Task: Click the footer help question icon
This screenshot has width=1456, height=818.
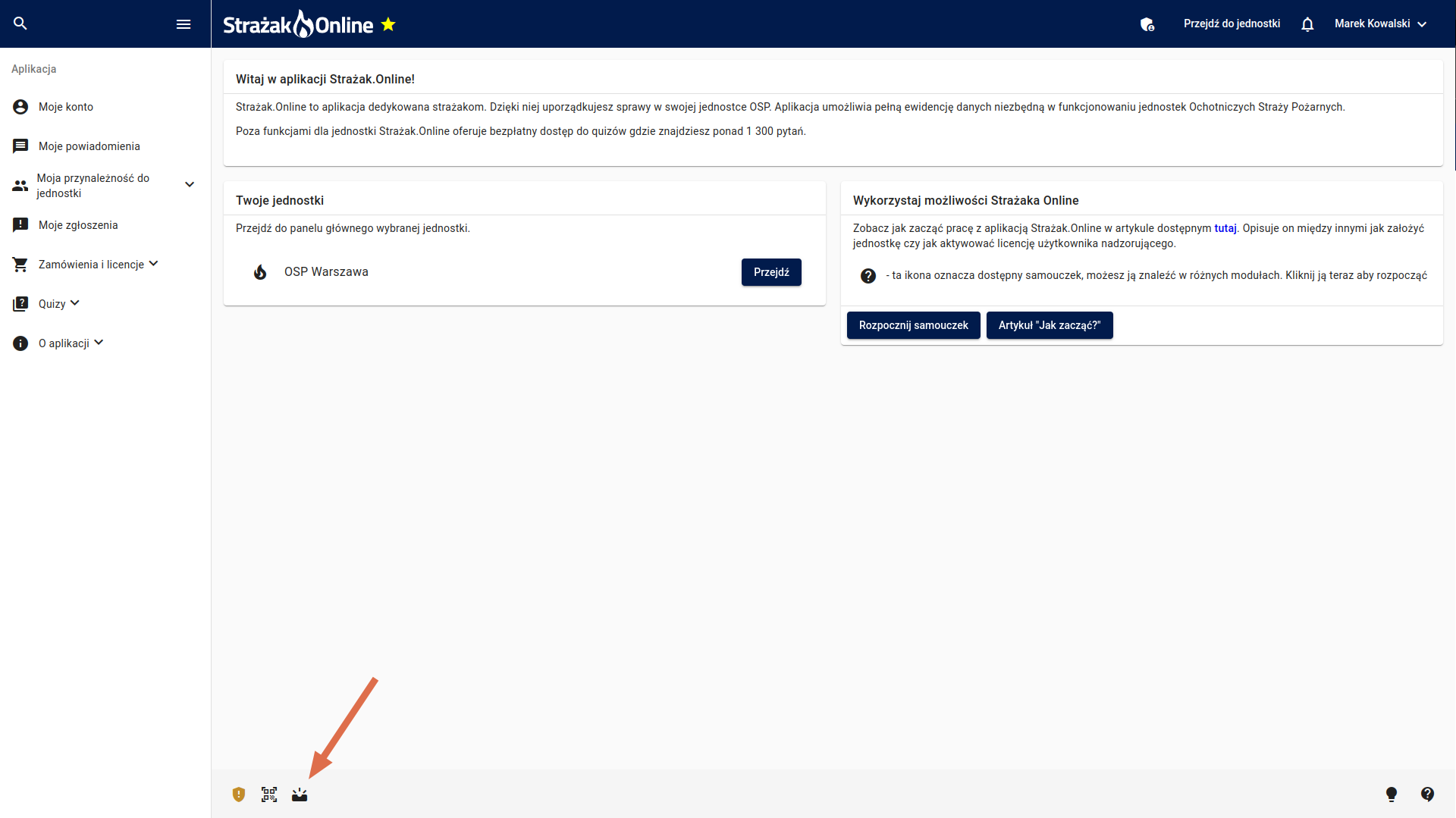Action: point(1428,794)
